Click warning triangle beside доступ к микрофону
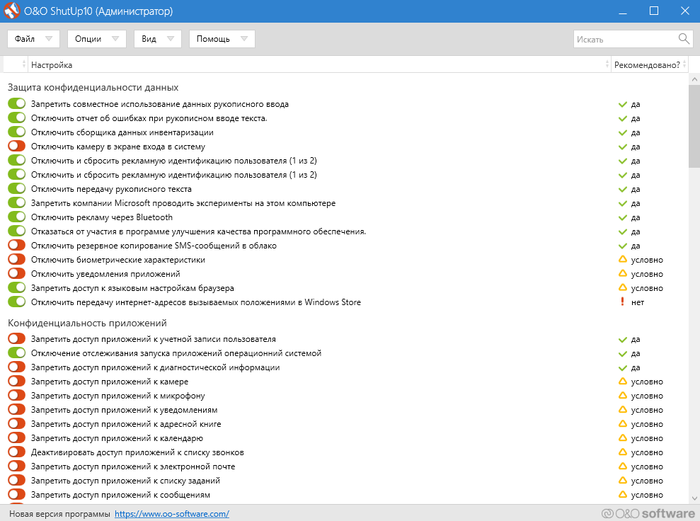Screen dimensions: 700x521 (x=622, y=396)
